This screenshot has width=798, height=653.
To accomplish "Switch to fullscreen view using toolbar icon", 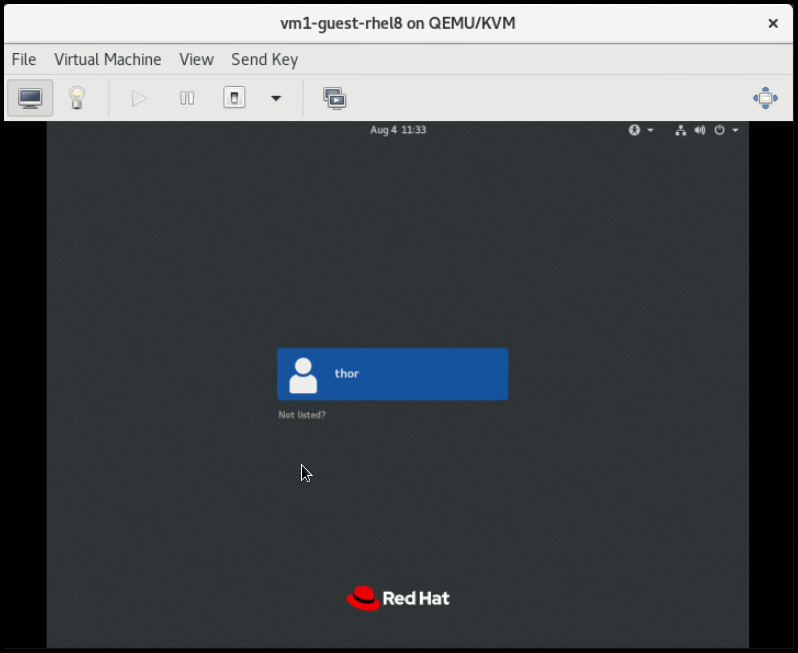I will (x=765, y=98).
